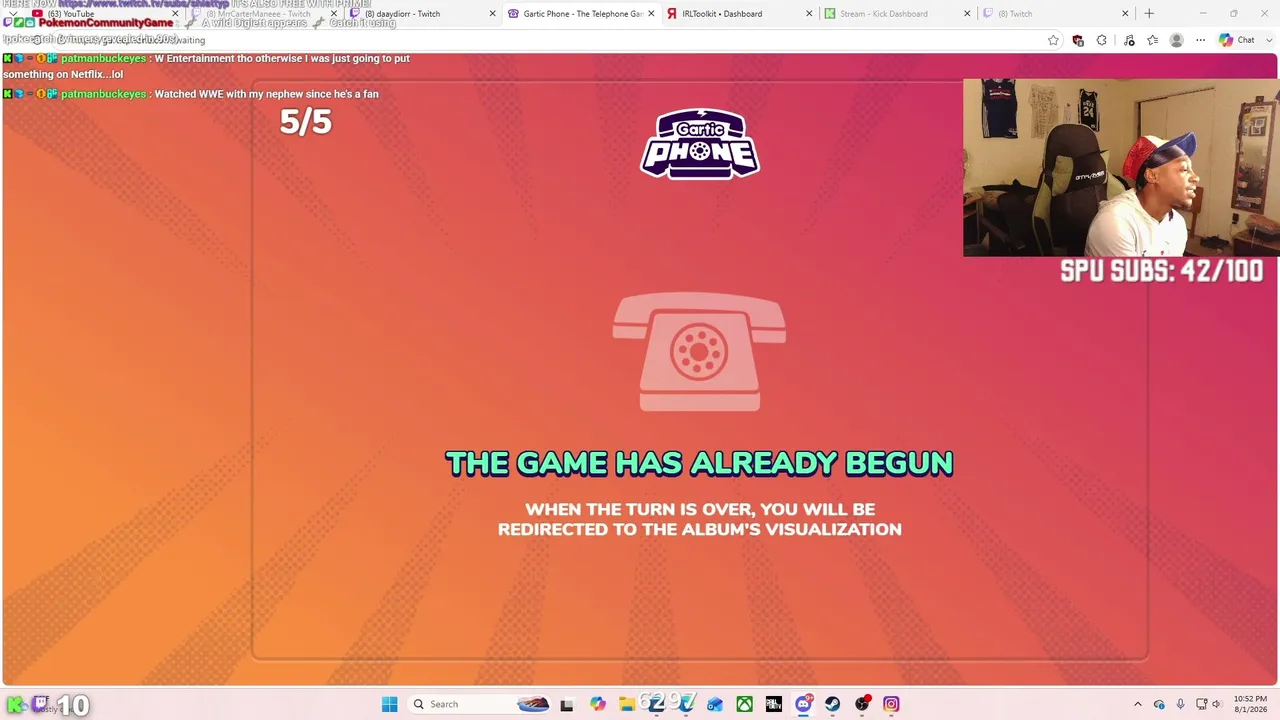The image size is (1280, 720).
Task: Open the shield extension icon in the toolbar
Action: tap(1077, 40)
